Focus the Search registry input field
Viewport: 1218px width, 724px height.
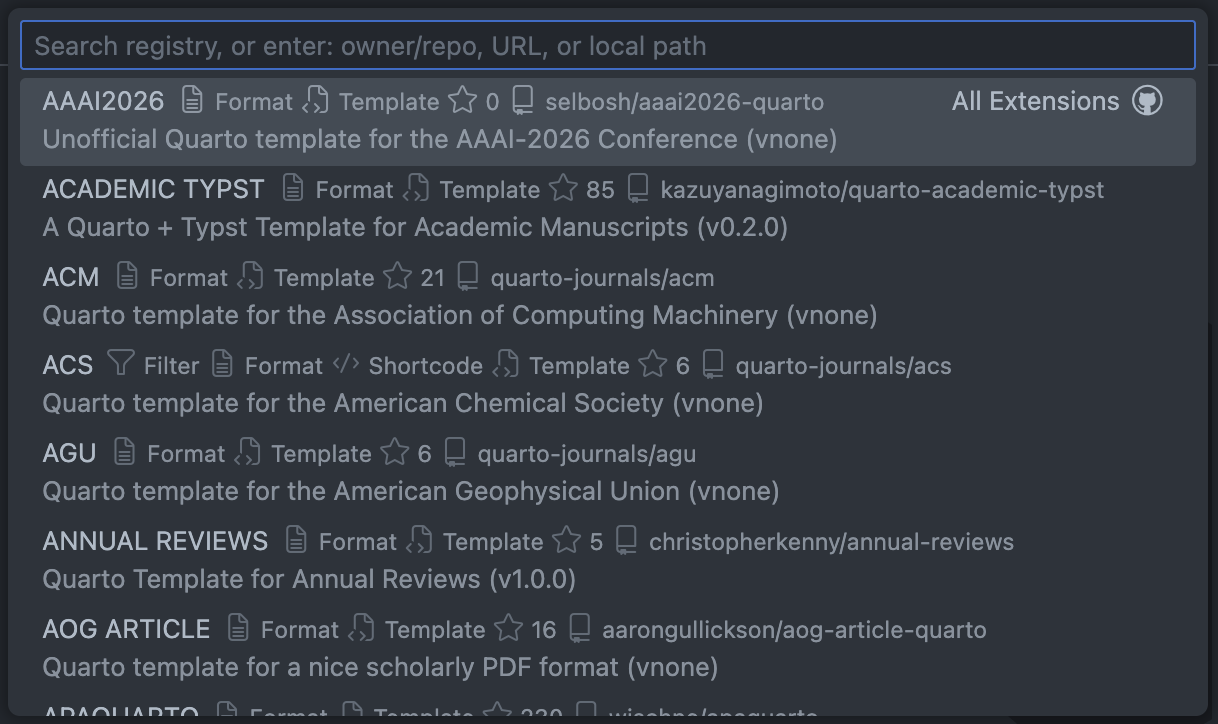[607, 46]
